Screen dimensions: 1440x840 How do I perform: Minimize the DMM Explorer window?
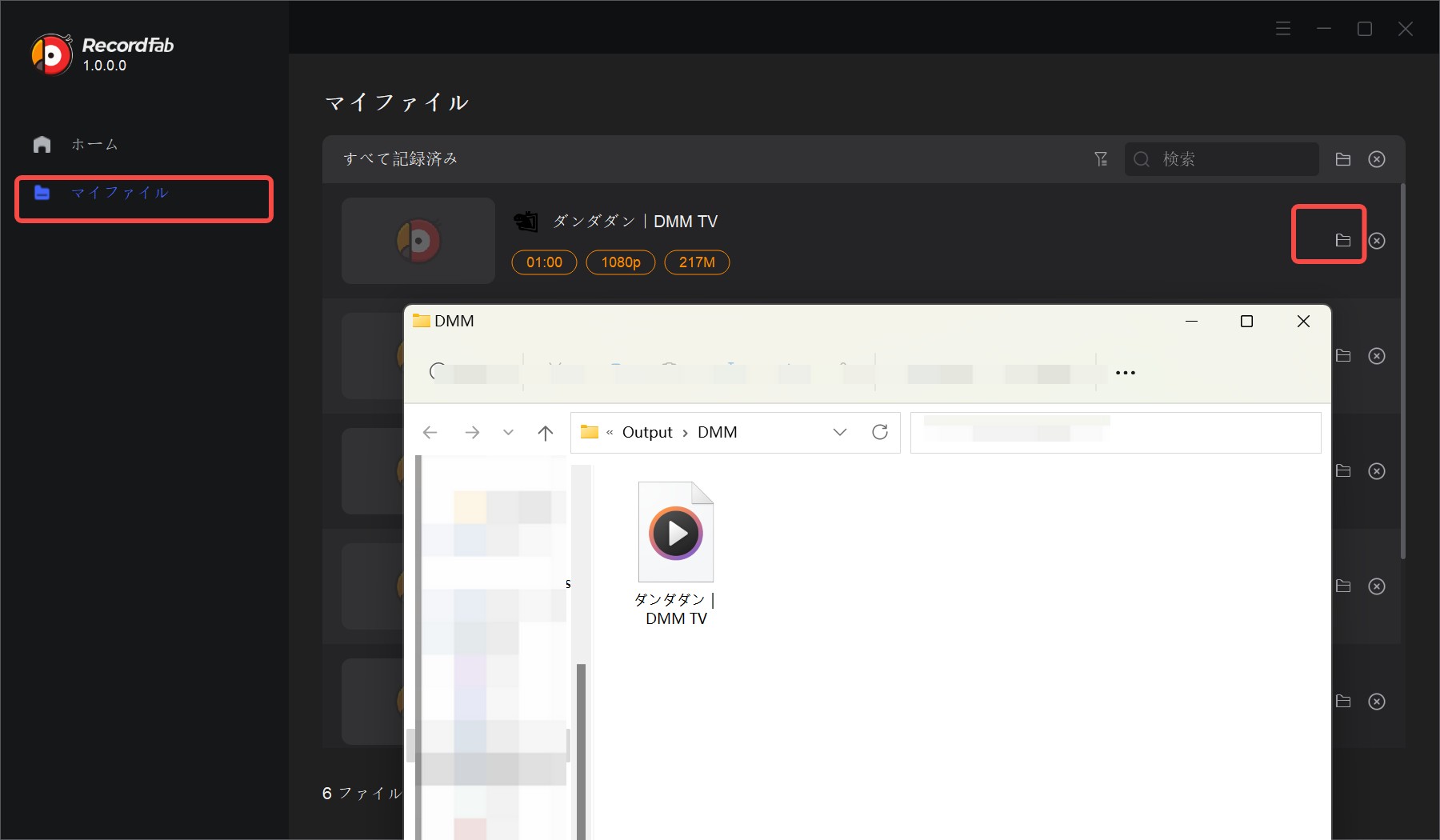coord(1191,321)
